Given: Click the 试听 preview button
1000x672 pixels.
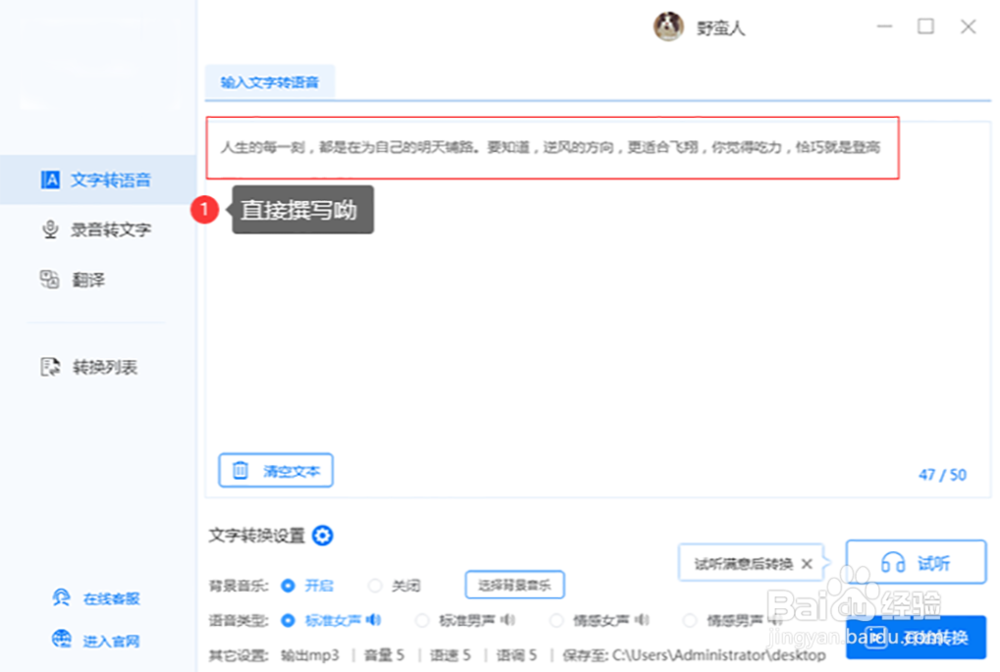Looking at the screenshot, I should 916,562.
